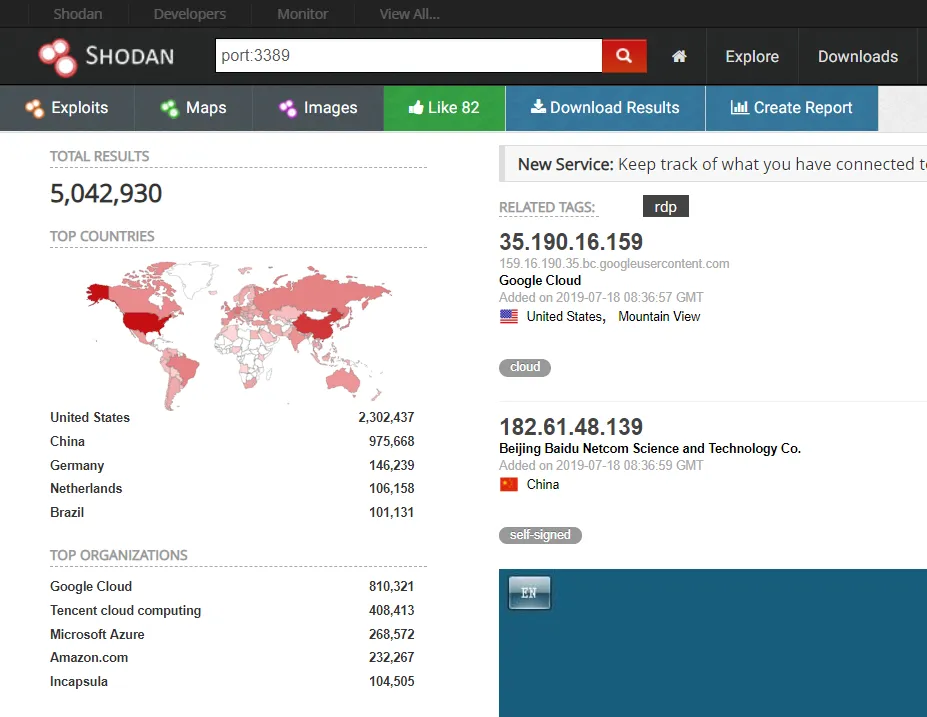
Task: Click the Google Cloud organization link in result
Action: point(540,280)
